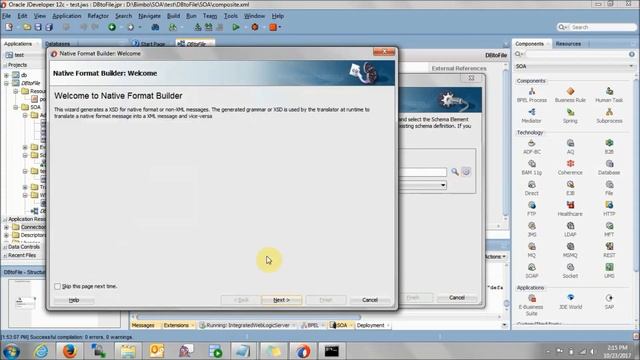Click the New file toolbar icon

(x=9, y=27)
